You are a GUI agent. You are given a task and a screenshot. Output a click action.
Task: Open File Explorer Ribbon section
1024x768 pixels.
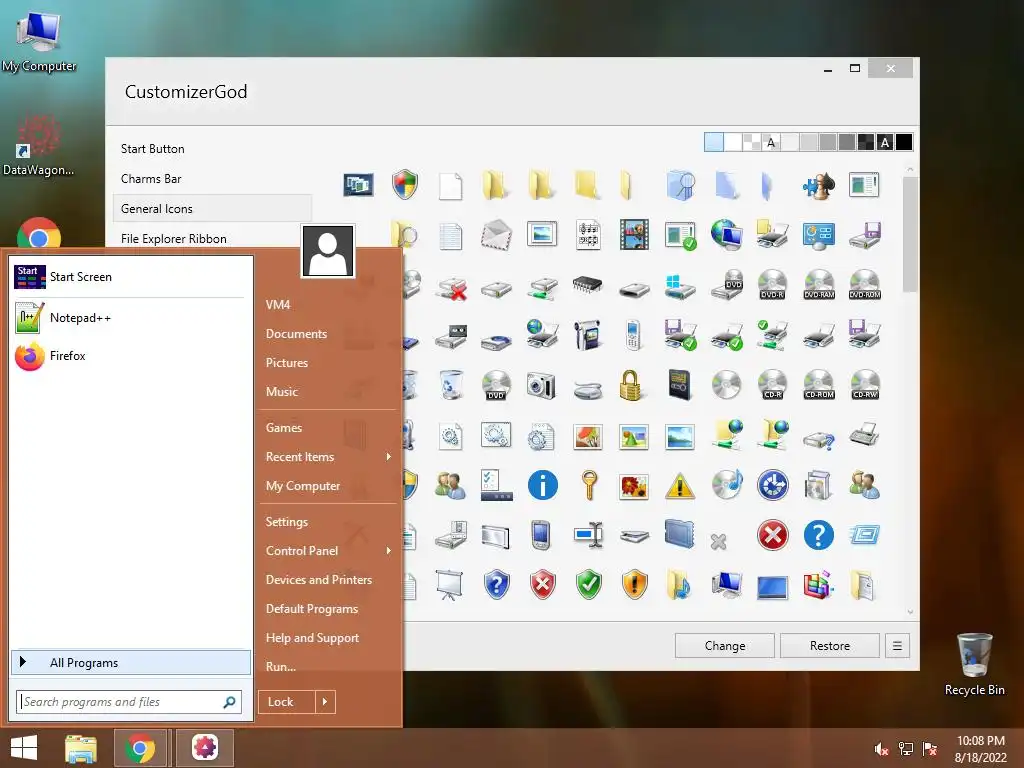[x=174, y=239]
